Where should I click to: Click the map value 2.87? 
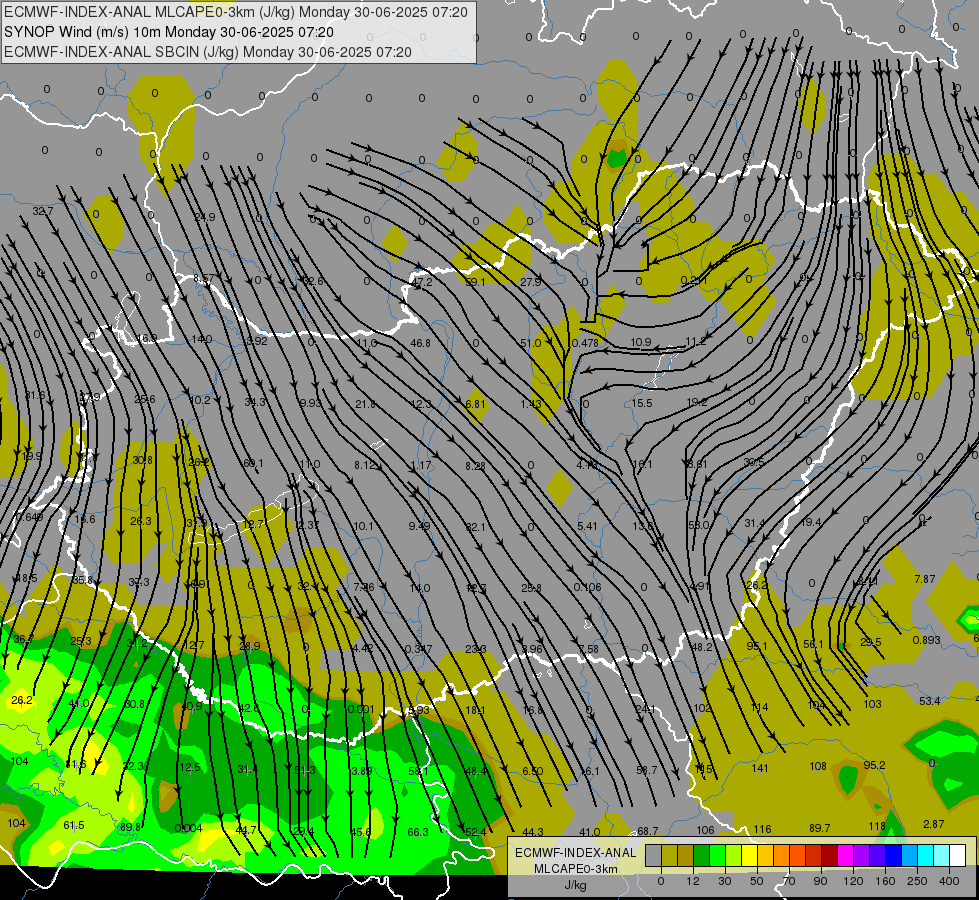pyautogui.click(x=933, y=824)
